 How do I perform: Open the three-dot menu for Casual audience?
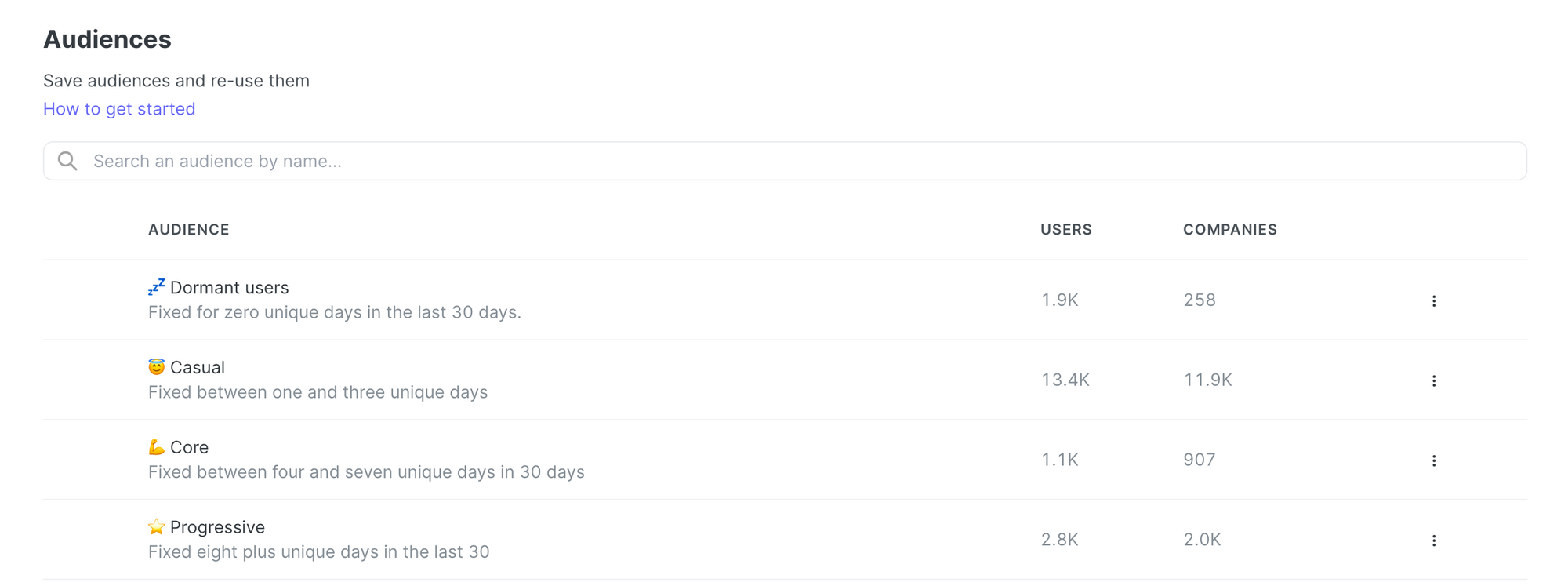pyautogui.click(x=1433, y=380)
